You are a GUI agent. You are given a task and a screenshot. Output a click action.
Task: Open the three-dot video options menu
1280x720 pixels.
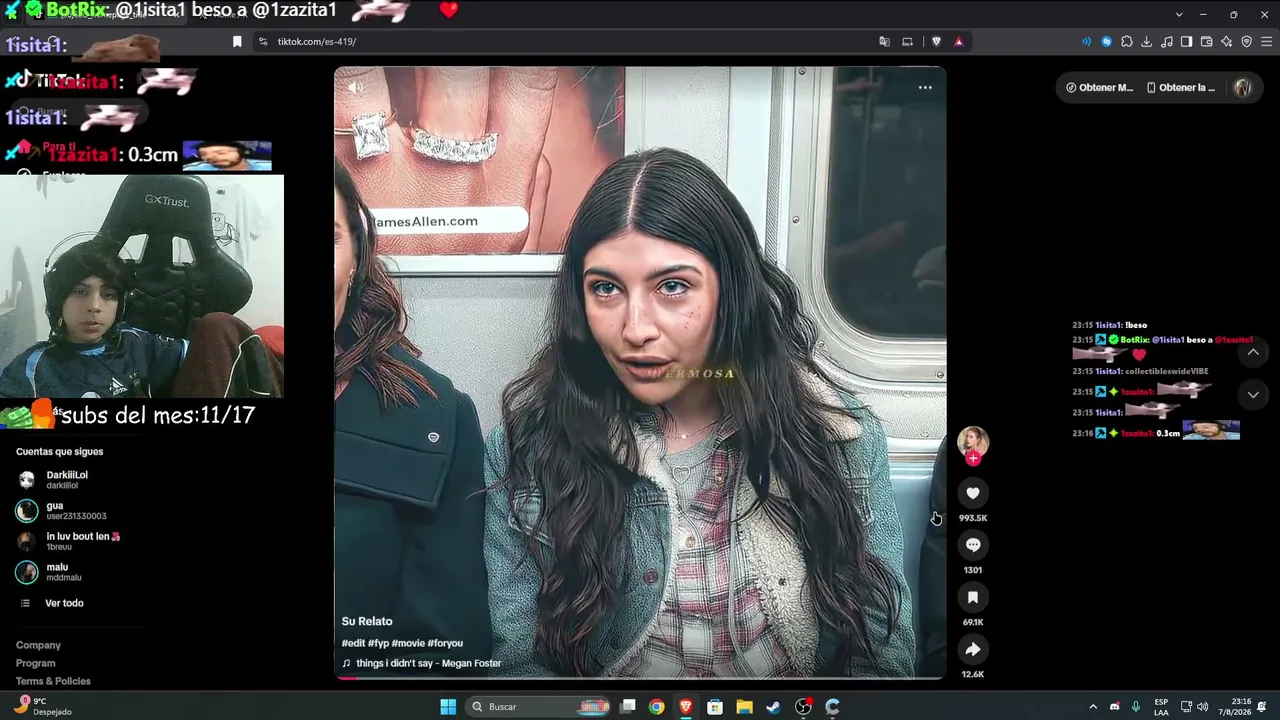925,87
